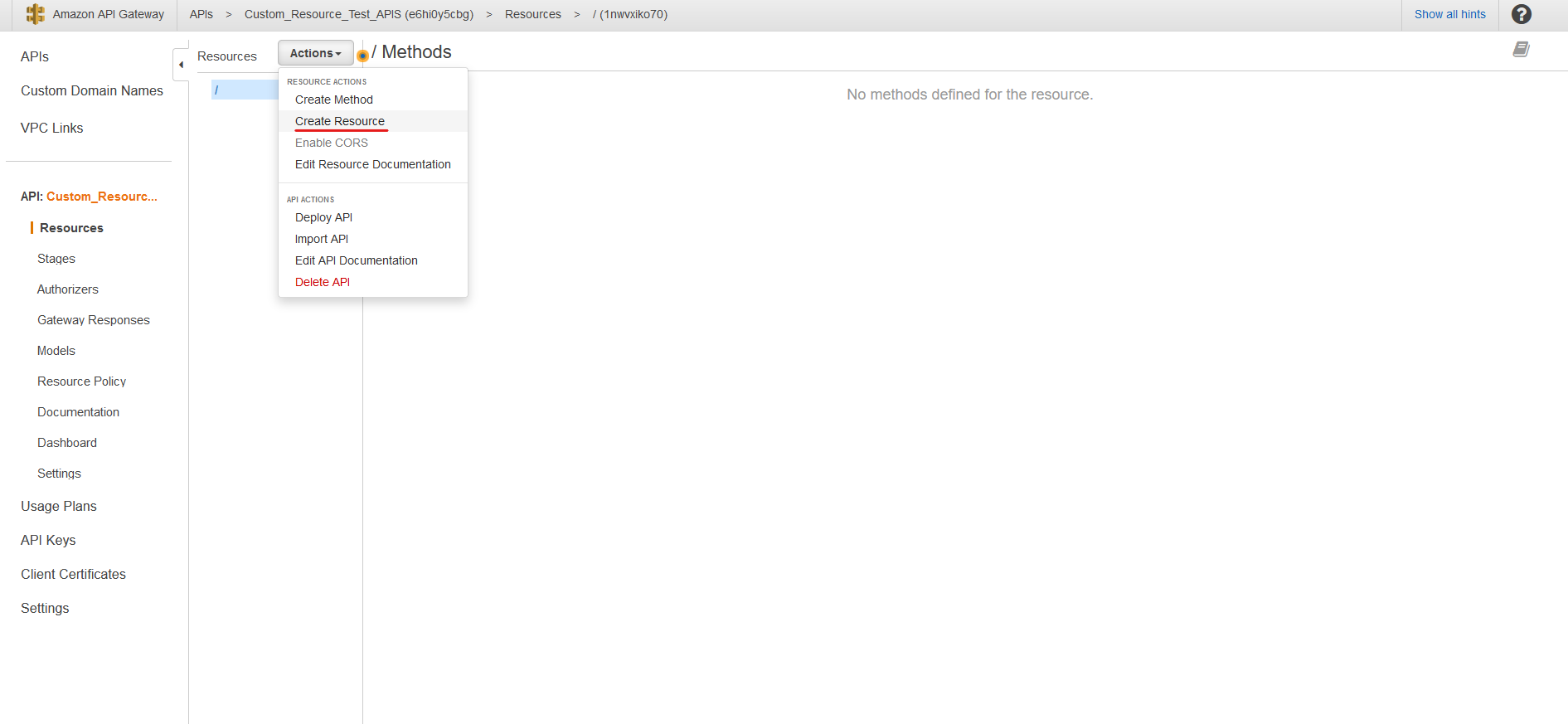The image size is (1568, 724).
Task: Open the bottom Settings sidebar entry
Action: point(45,608)
